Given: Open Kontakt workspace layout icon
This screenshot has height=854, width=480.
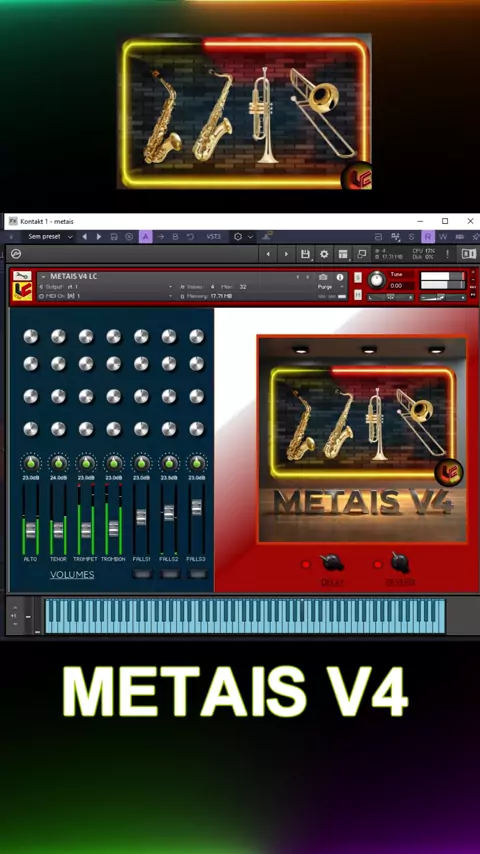Looking at the screenshot, I should coord(343,254).
